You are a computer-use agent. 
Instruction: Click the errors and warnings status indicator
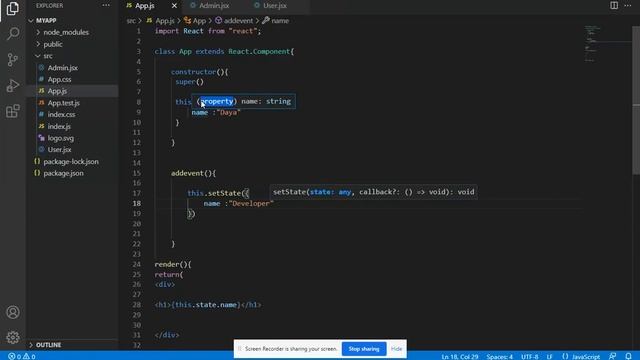(x=22, y=356)
